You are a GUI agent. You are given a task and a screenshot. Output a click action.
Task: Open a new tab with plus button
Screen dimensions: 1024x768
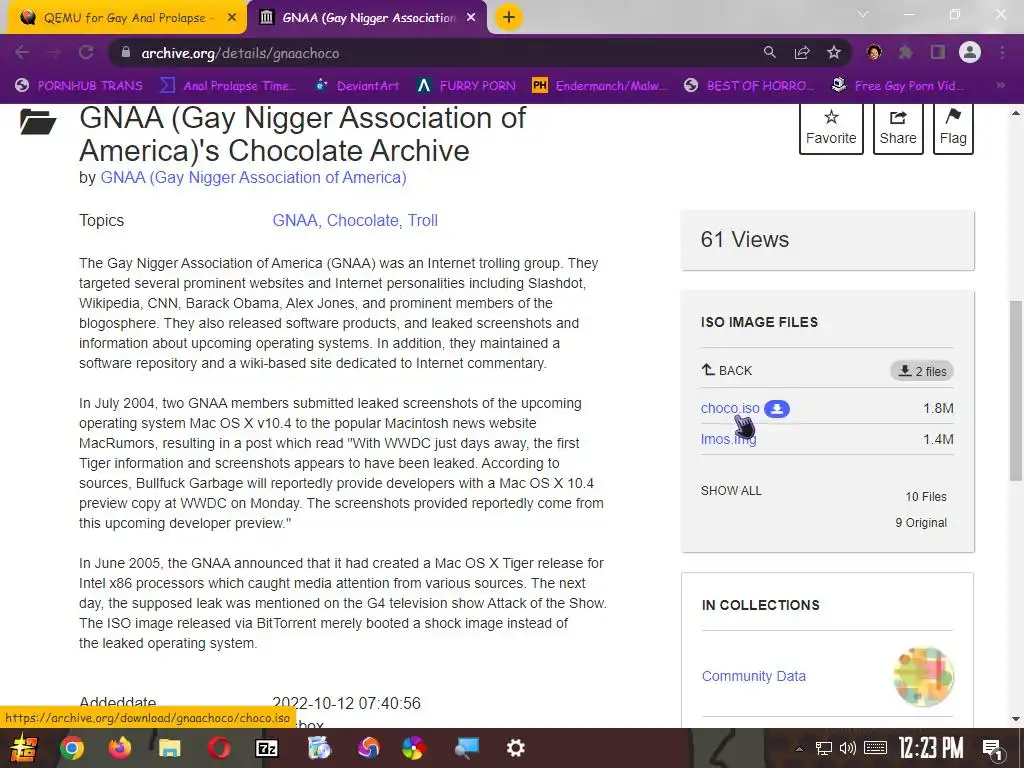pos(509,18)
